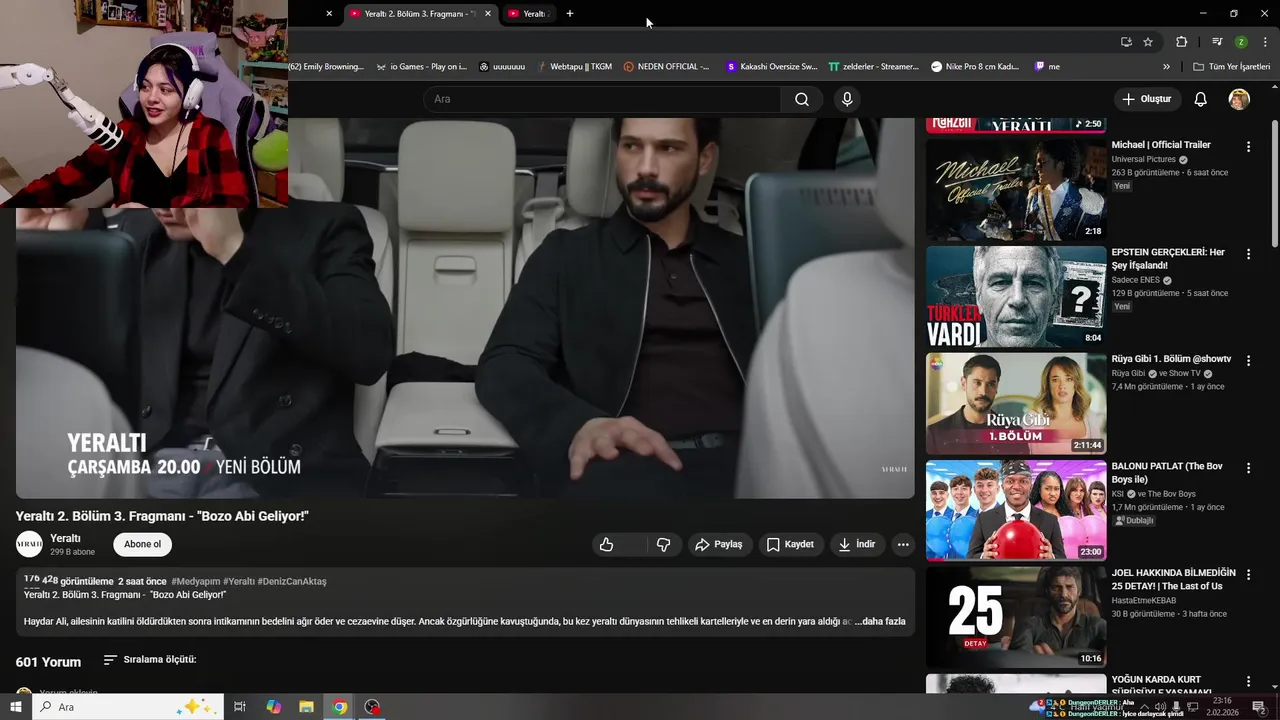Close the active Yeraltı 2. Bölüm tab

tap(488, 14)
